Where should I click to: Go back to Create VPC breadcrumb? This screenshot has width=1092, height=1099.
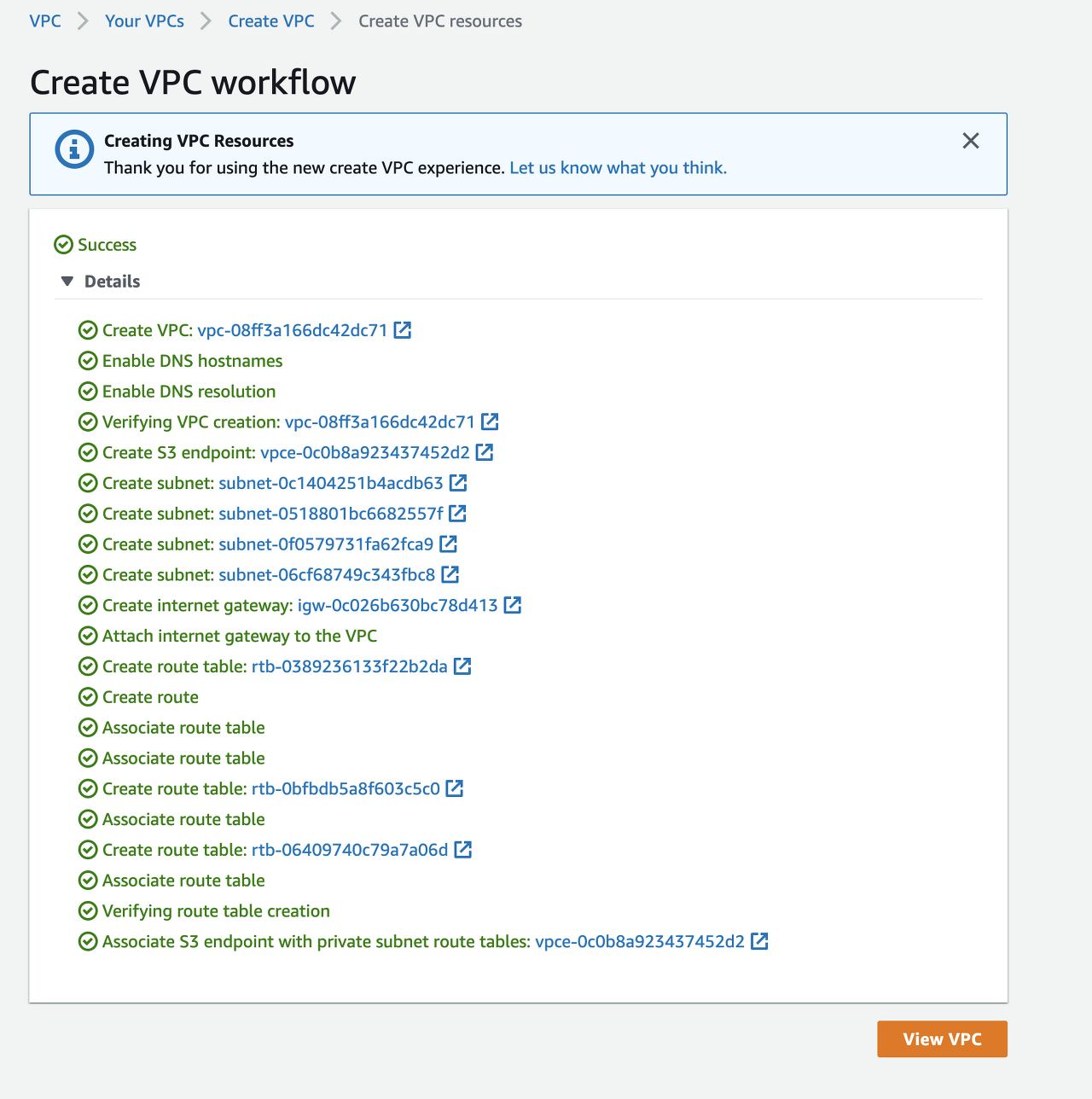pos(271,21)
